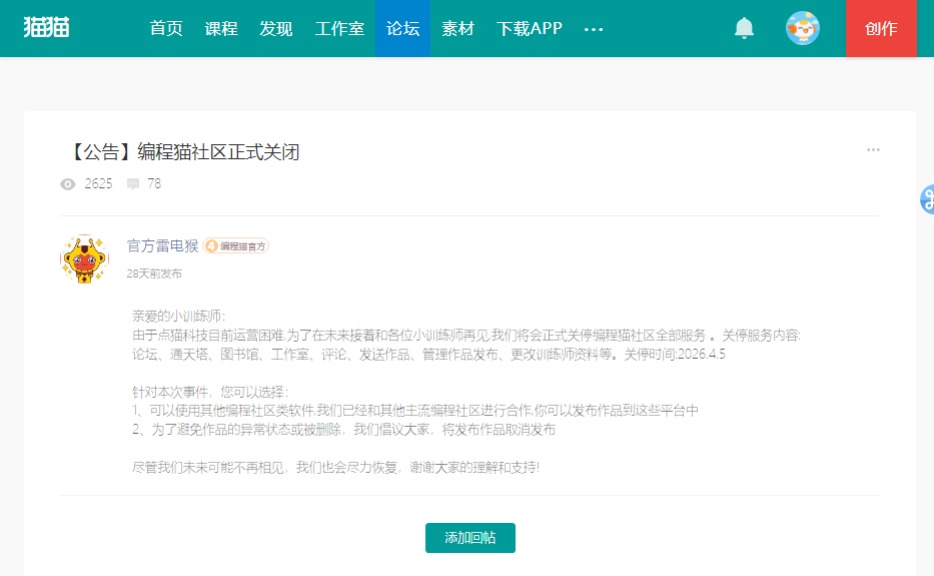
Task: Click the view count eye icon
Action: [68, 184]
